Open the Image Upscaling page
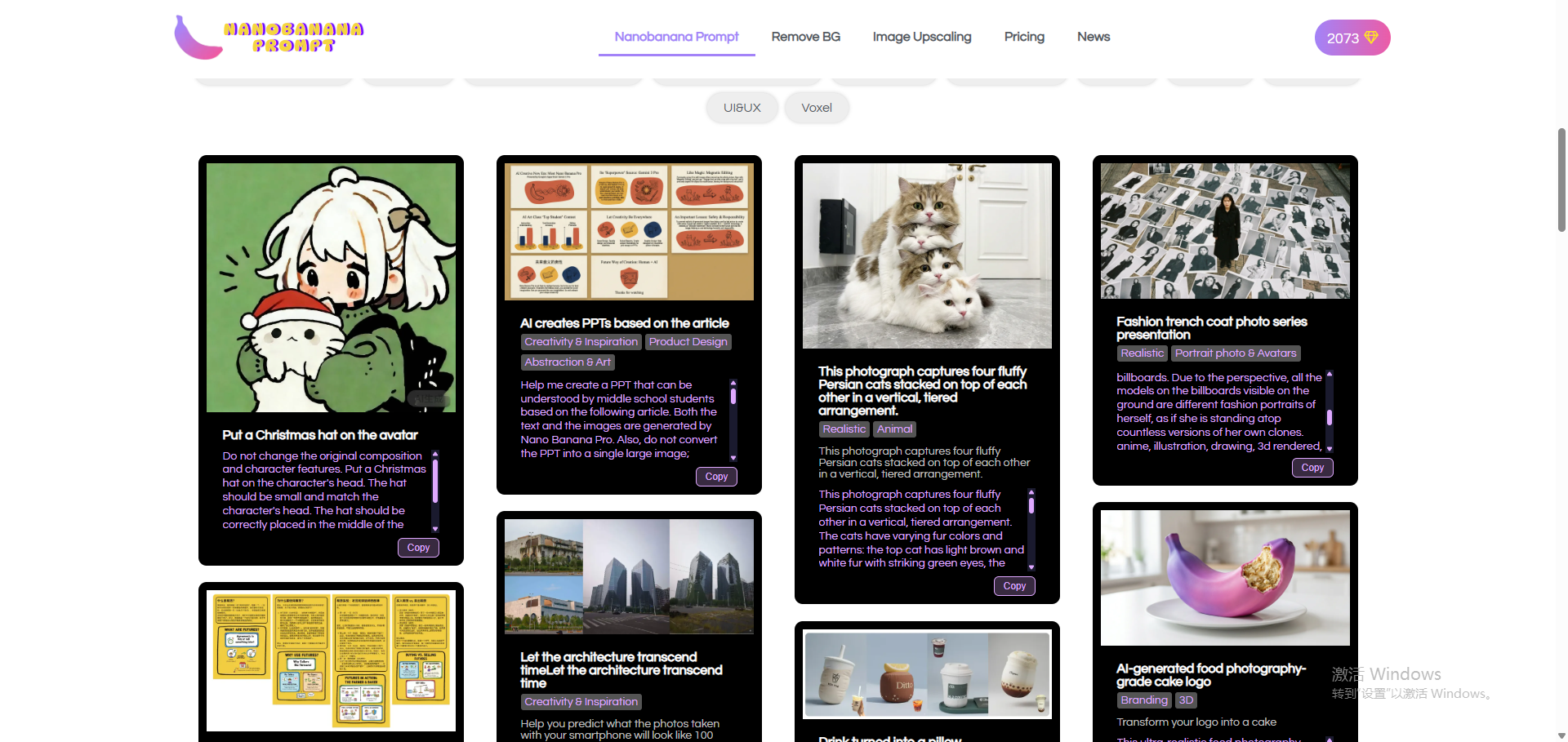The width and height of the screenshot is (1568, 742). (921, 37)
